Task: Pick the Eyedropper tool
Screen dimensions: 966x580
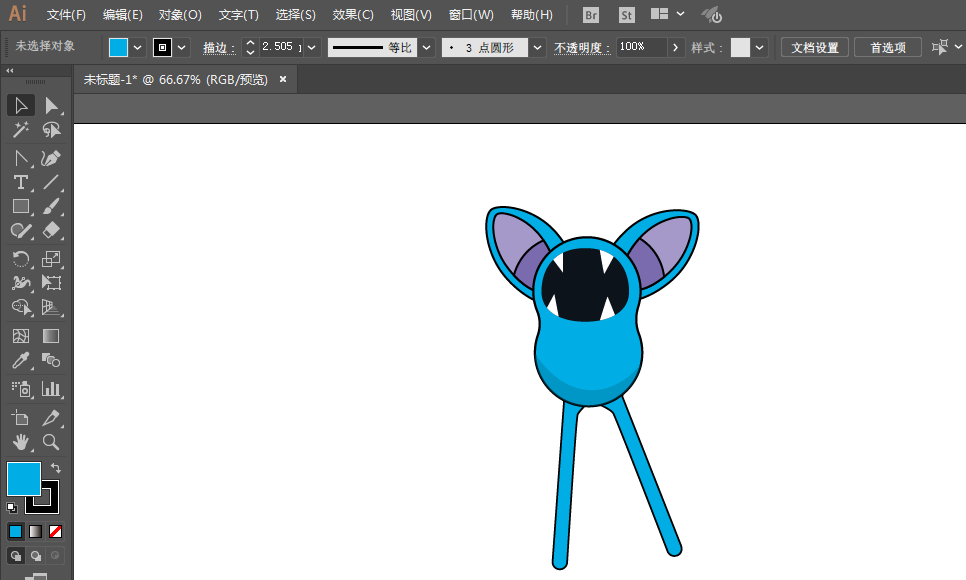Action: coord(20,361)
